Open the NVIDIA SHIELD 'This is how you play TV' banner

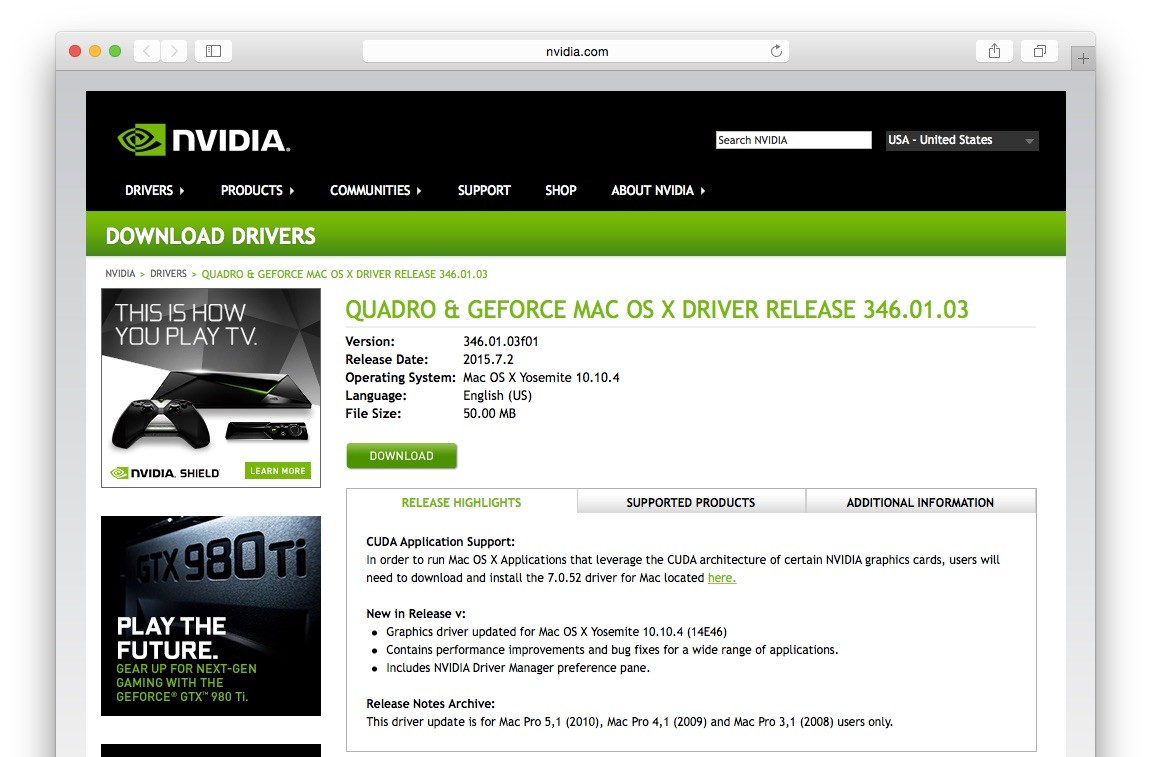pyautogui.click(x=211, y=388)
